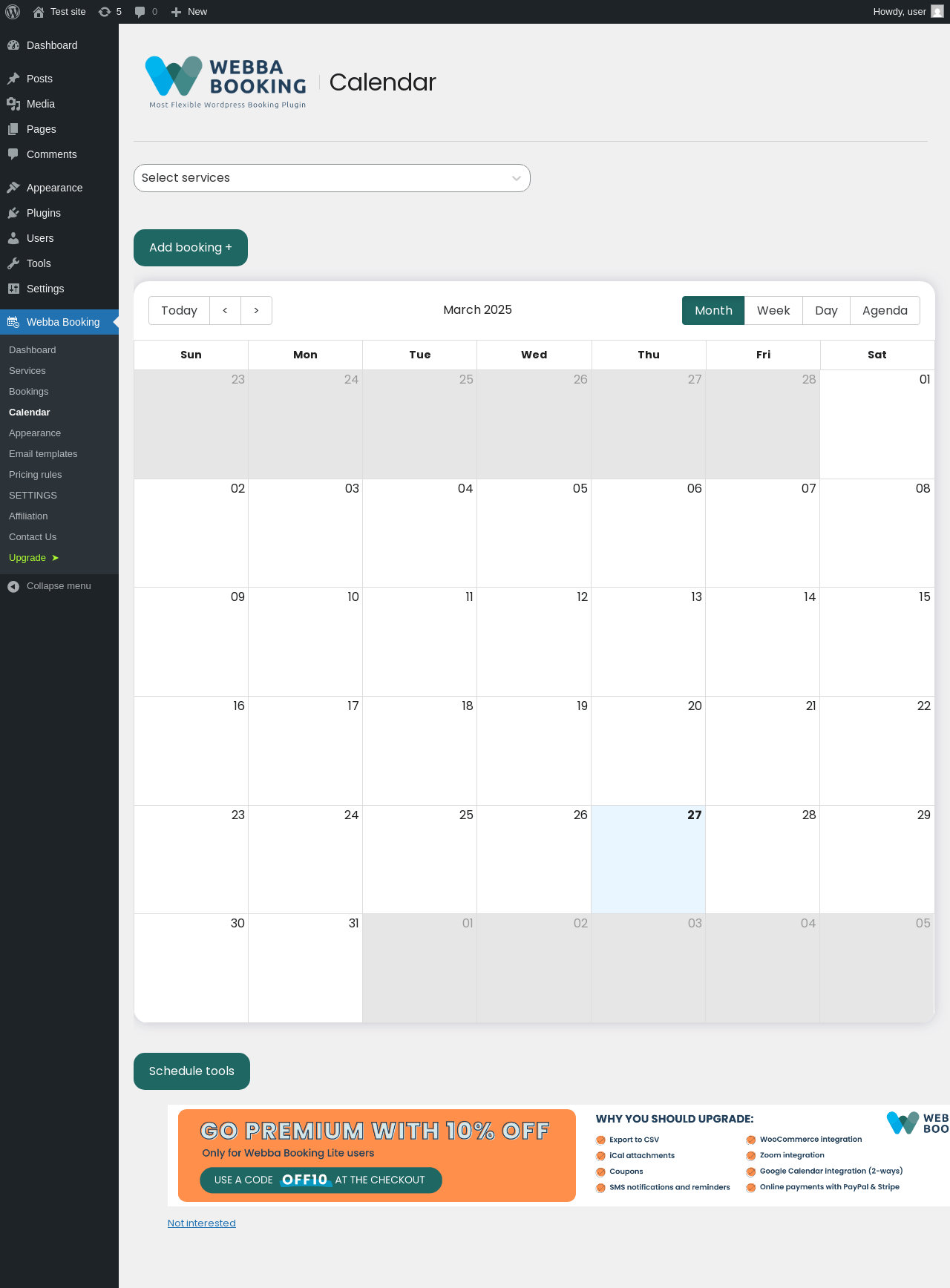
Task: Click the Users person icon
Action: (x=13, y=238)
